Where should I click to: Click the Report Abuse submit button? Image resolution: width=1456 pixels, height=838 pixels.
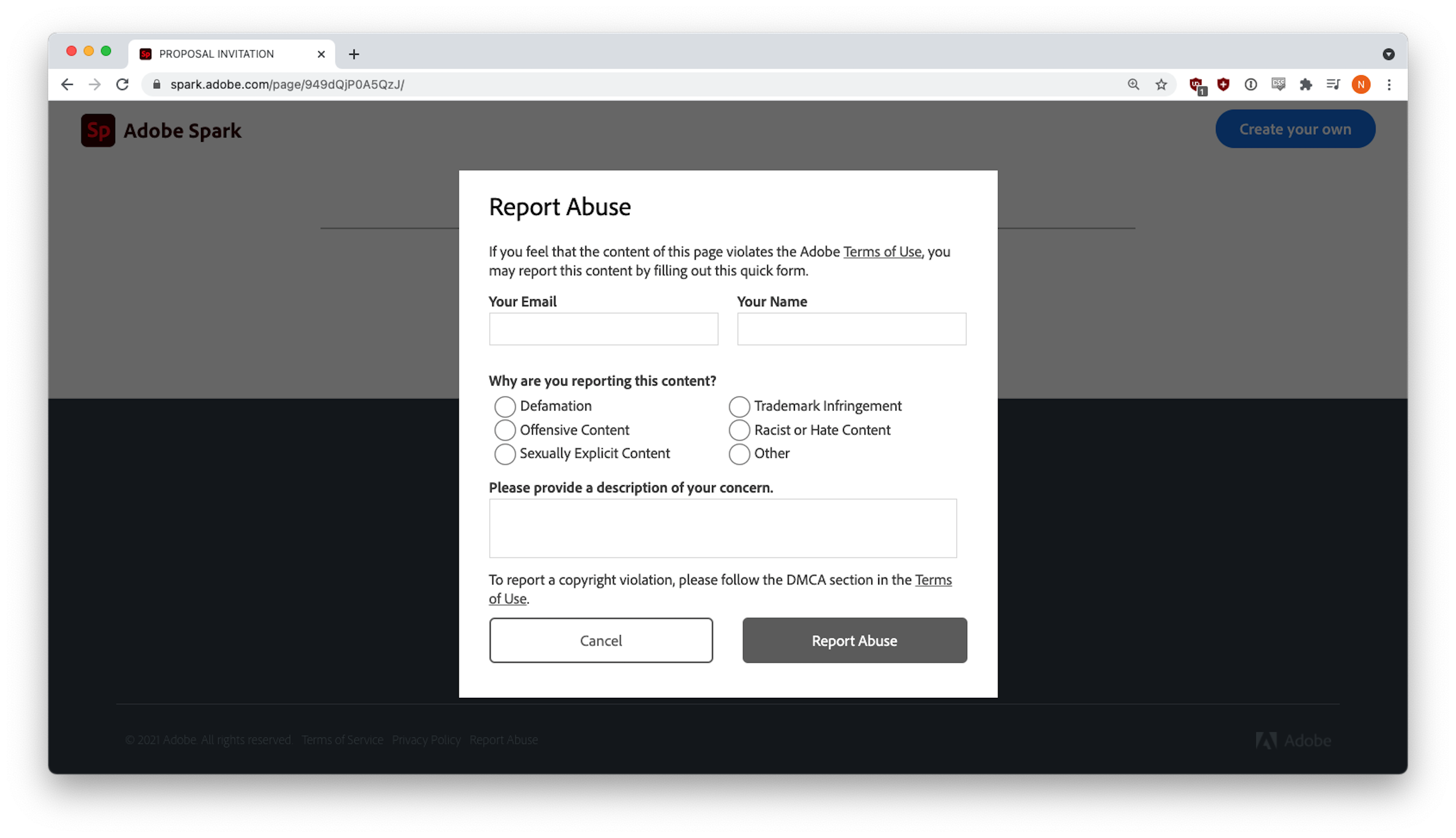854,640
